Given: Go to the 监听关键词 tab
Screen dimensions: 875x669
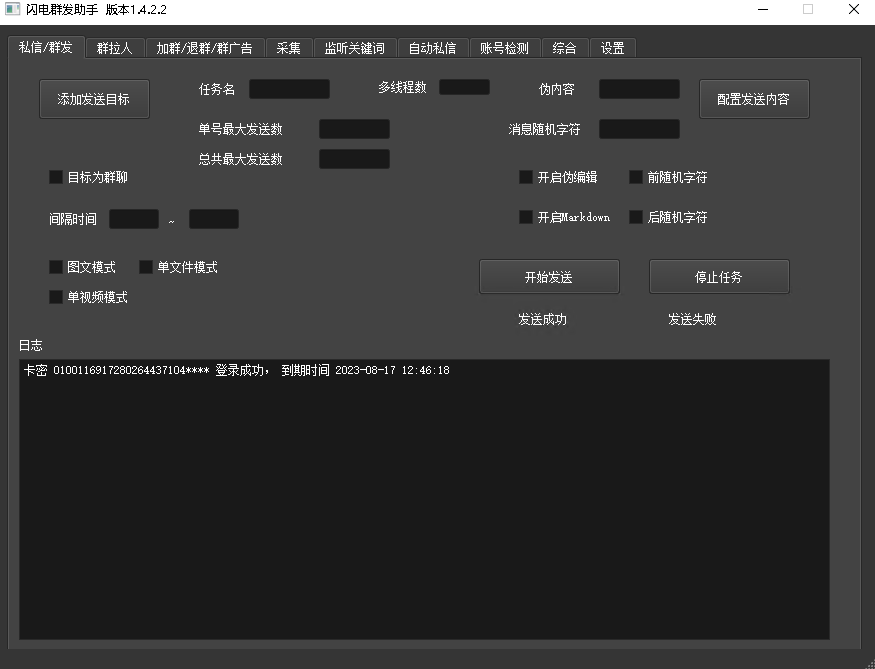Looking at the screenshot, I should [354, 48].
